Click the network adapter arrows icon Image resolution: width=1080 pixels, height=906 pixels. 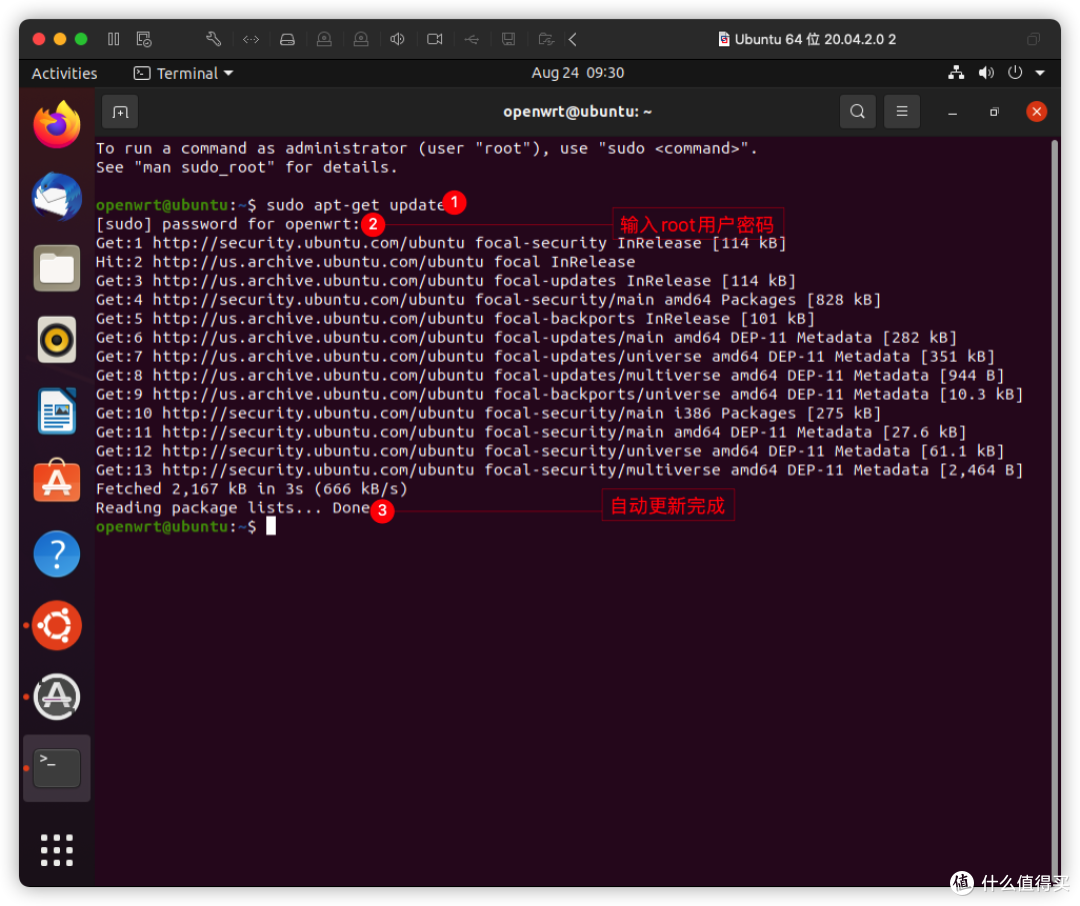pyautogui.click(x=251, y=39)
